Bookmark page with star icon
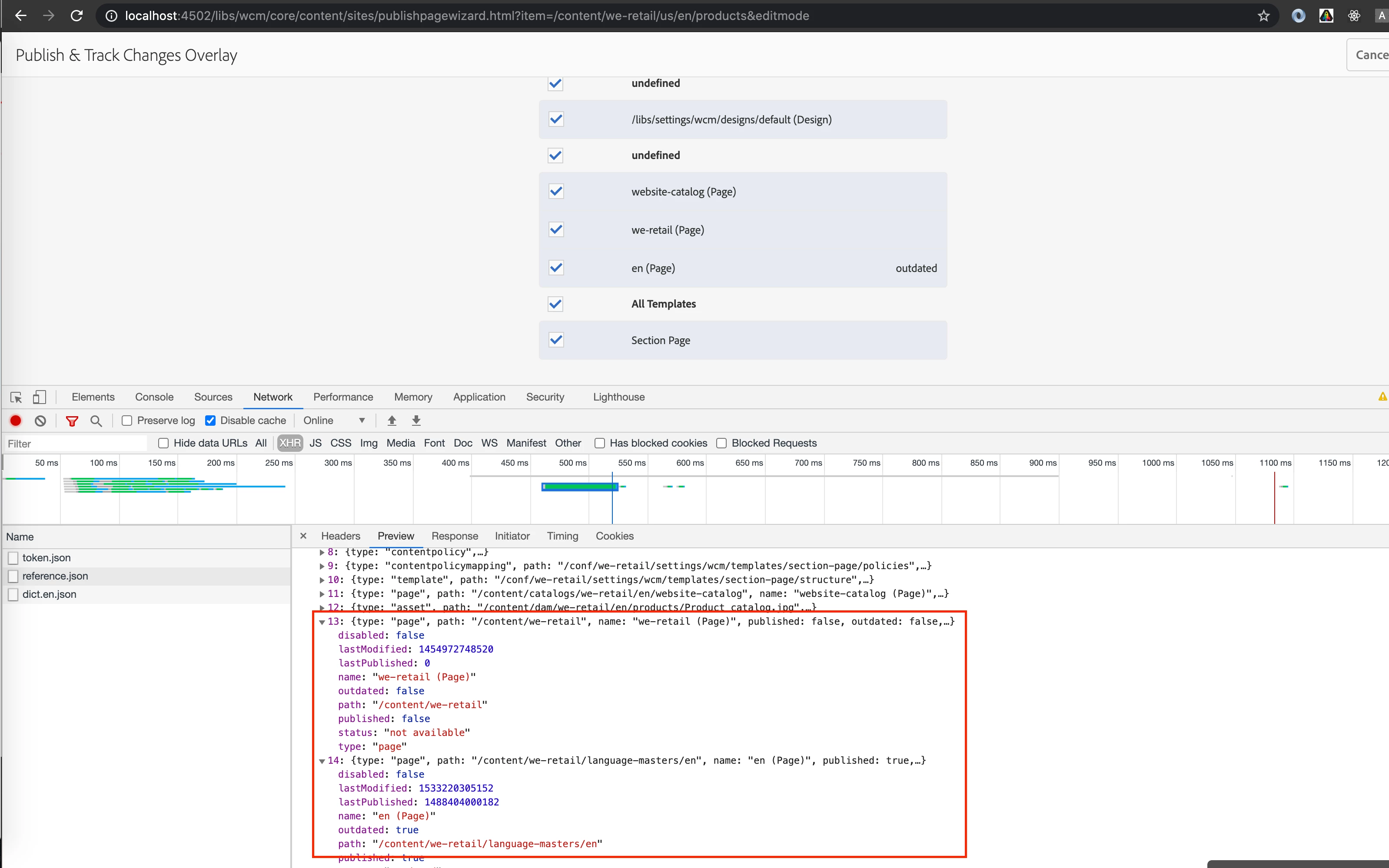 [x=1263, y=16]
